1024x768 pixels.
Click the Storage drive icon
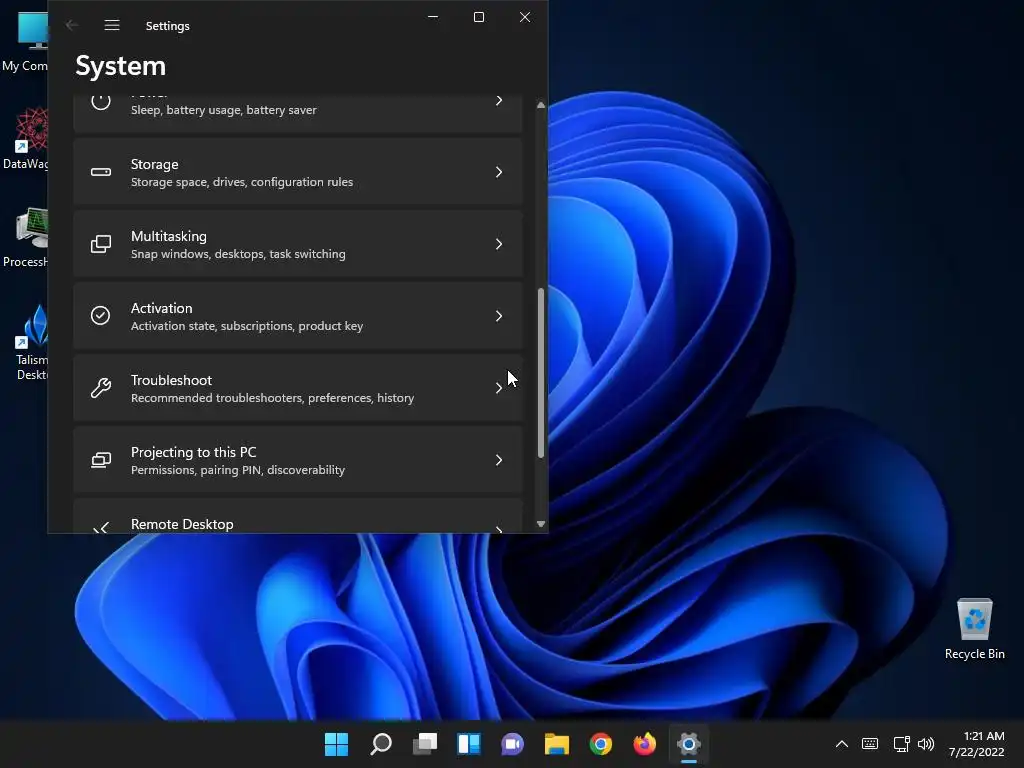point(101,172)
